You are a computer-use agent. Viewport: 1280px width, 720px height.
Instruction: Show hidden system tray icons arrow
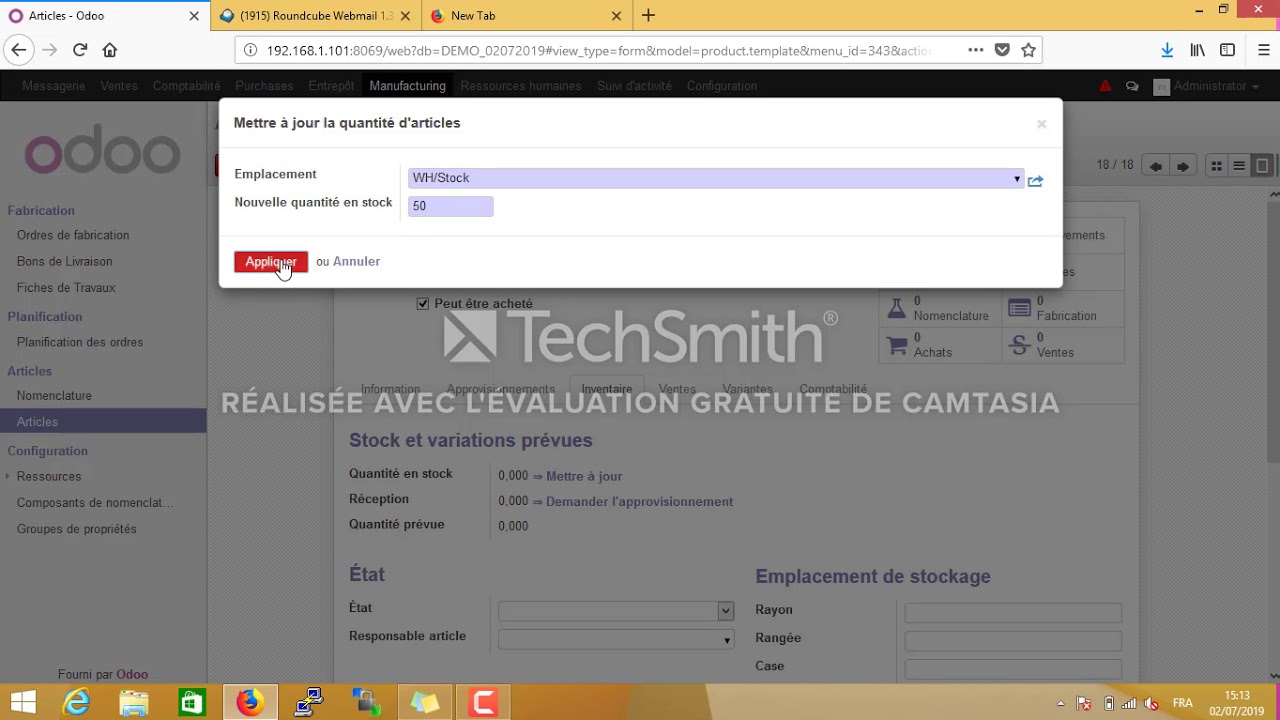(1060, 703)
